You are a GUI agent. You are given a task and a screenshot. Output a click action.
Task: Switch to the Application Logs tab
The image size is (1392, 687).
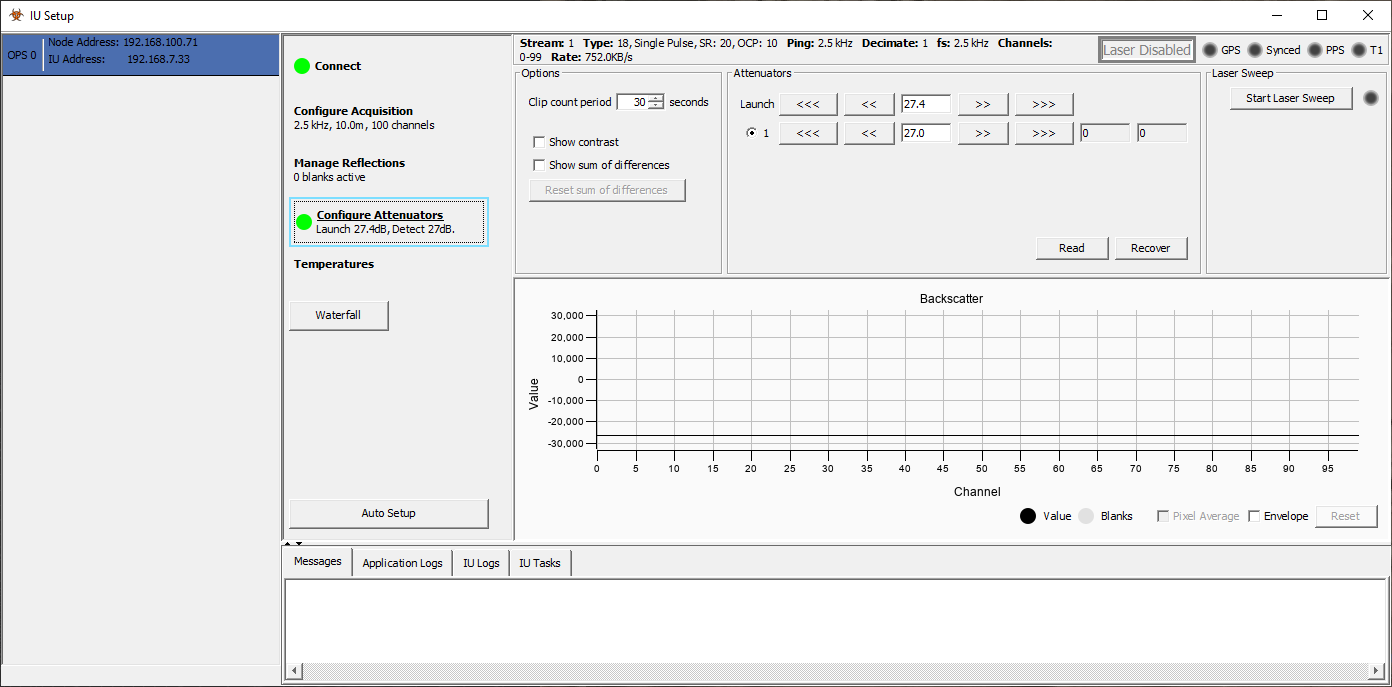tap(401, 562)
